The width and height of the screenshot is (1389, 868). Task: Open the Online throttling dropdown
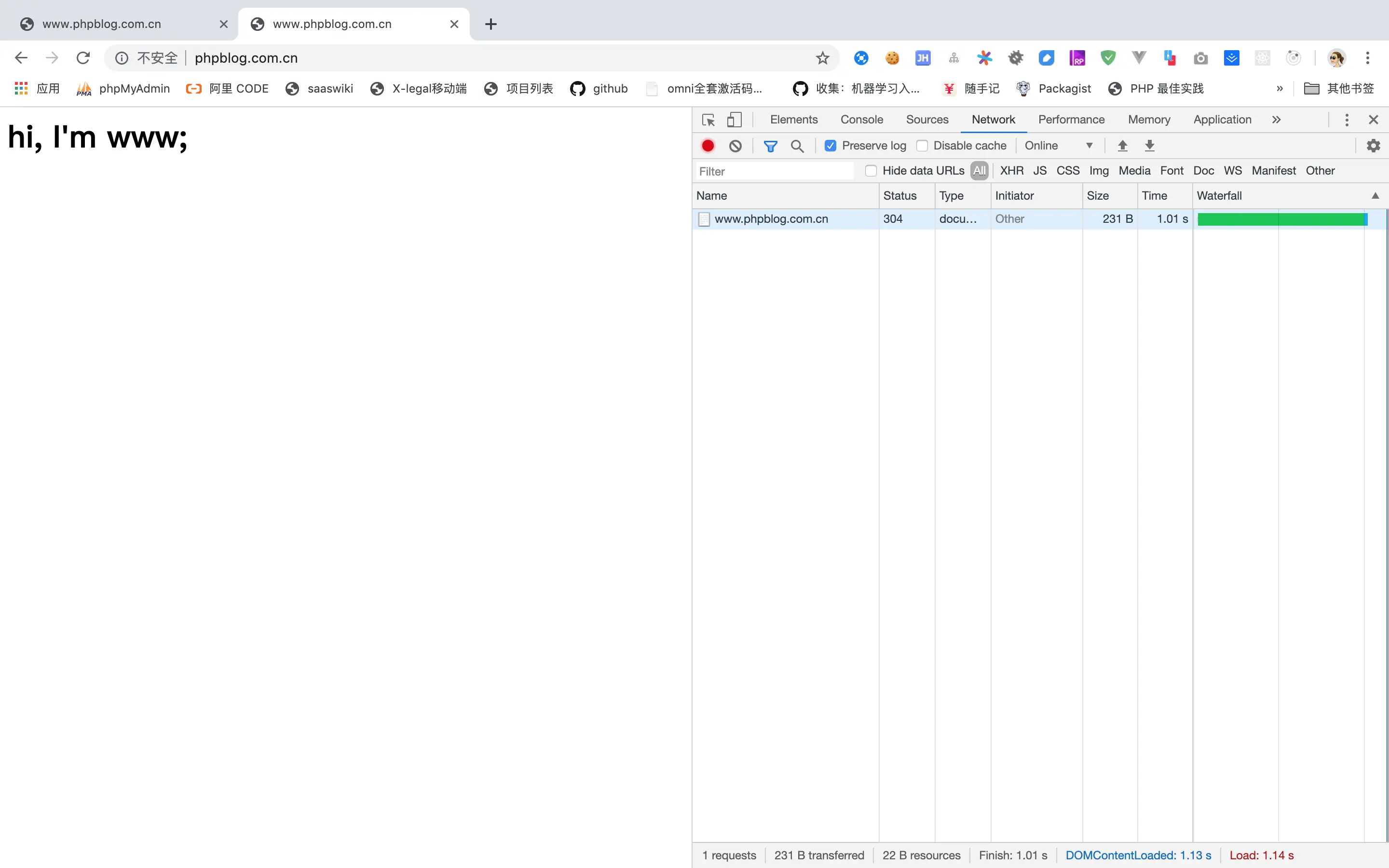1058,146
